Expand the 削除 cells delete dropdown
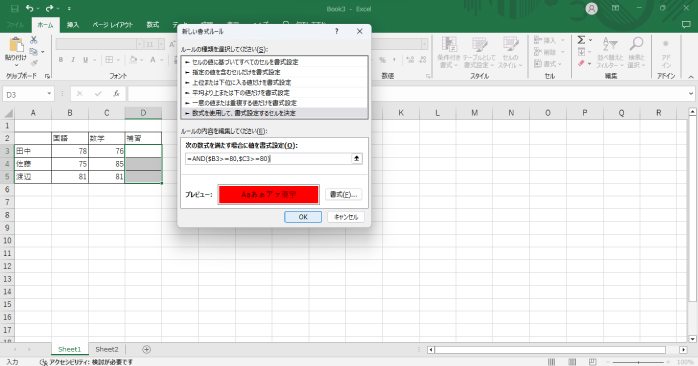Viewport: 698px width, 366px height. pyautogui.click(x=563, y=52)
